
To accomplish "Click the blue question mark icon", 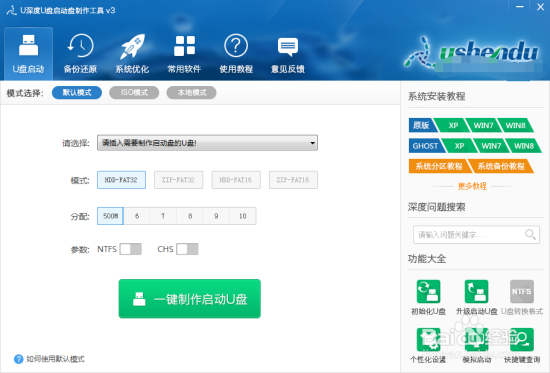I will point(18,359).
